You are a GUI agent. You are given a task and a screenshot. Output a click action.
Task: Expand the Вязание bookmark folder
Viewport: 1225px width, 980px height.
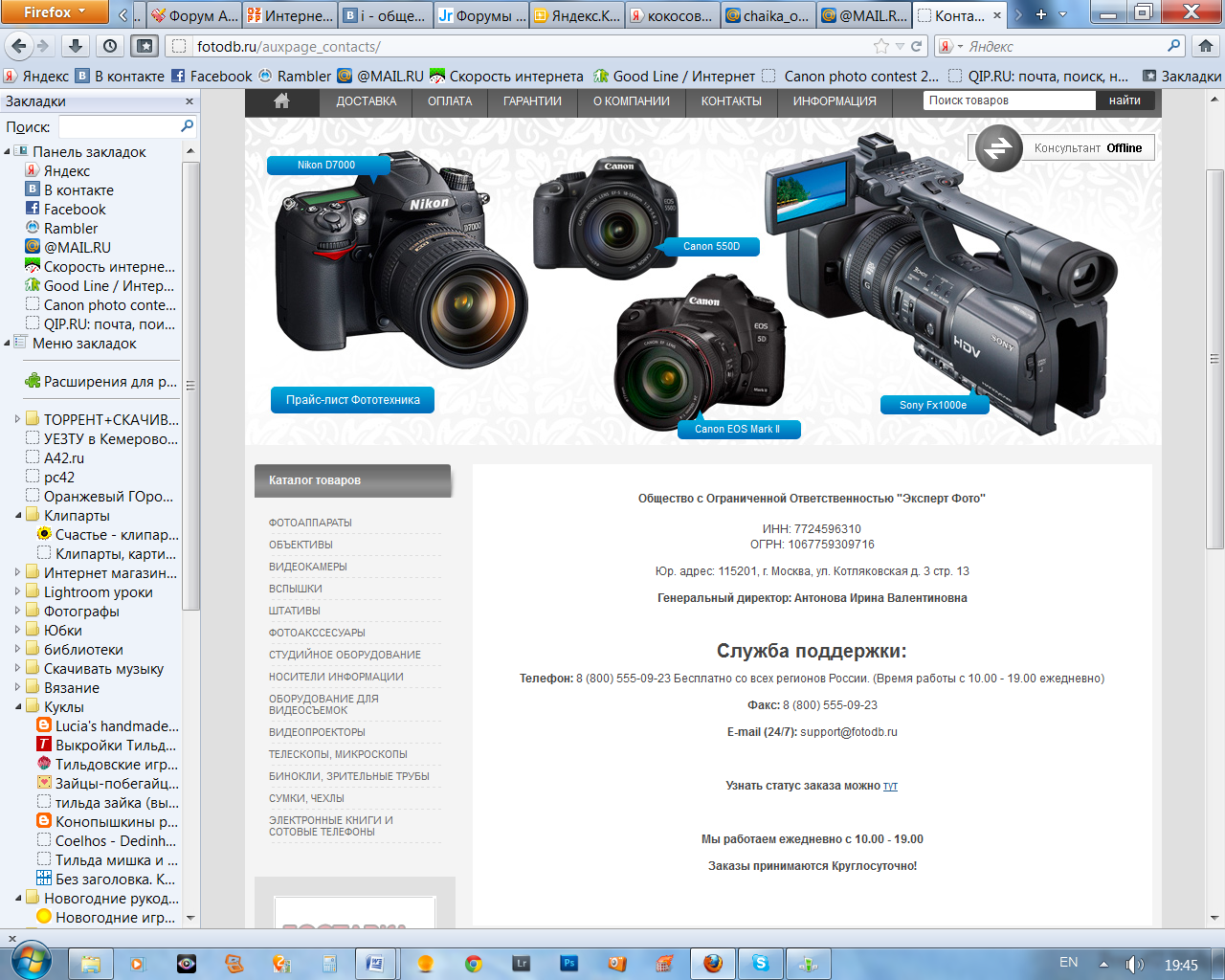(x=17, y=687)
